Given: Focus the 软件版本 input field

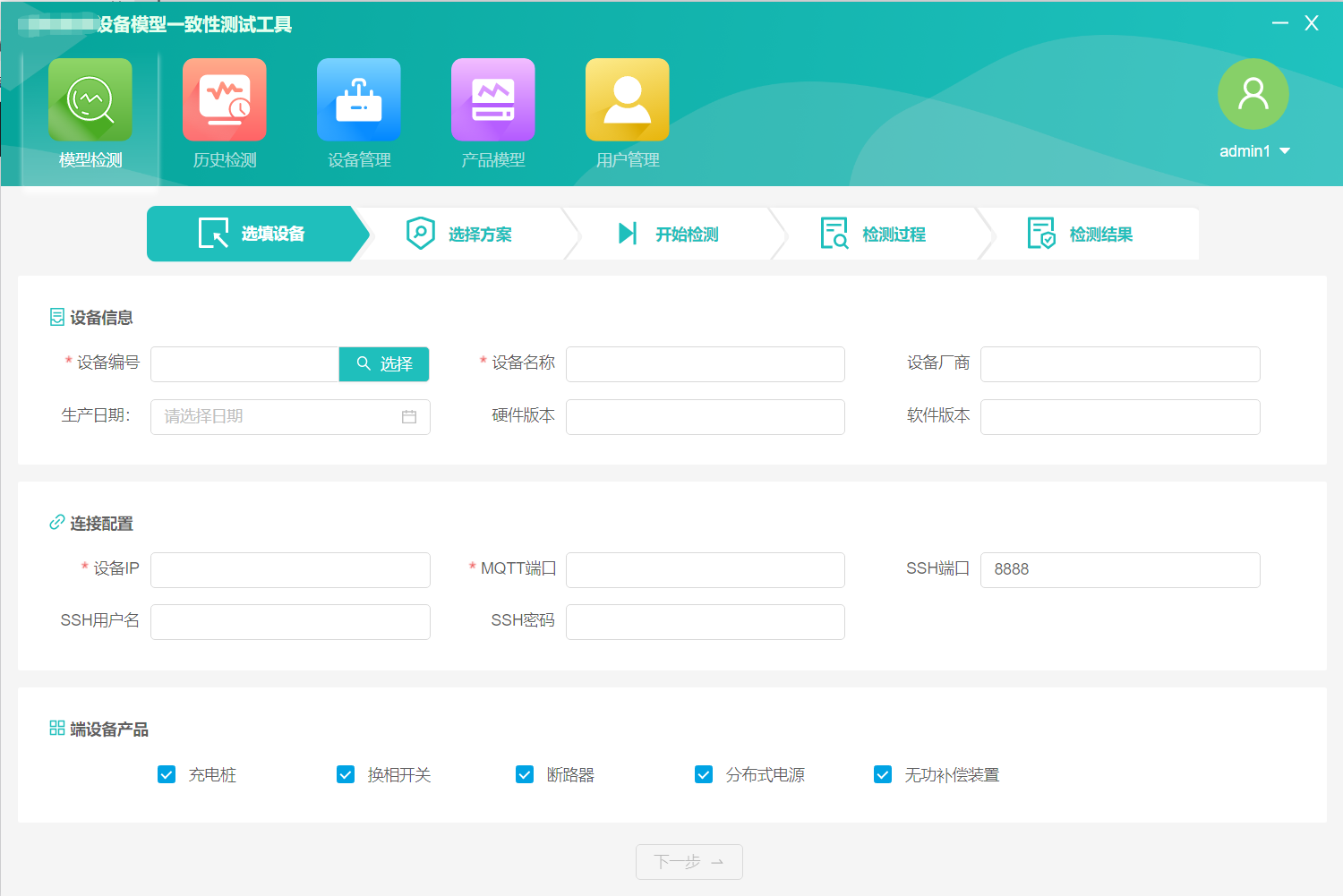Looking at the screenshot, I should coord(1120,417).
